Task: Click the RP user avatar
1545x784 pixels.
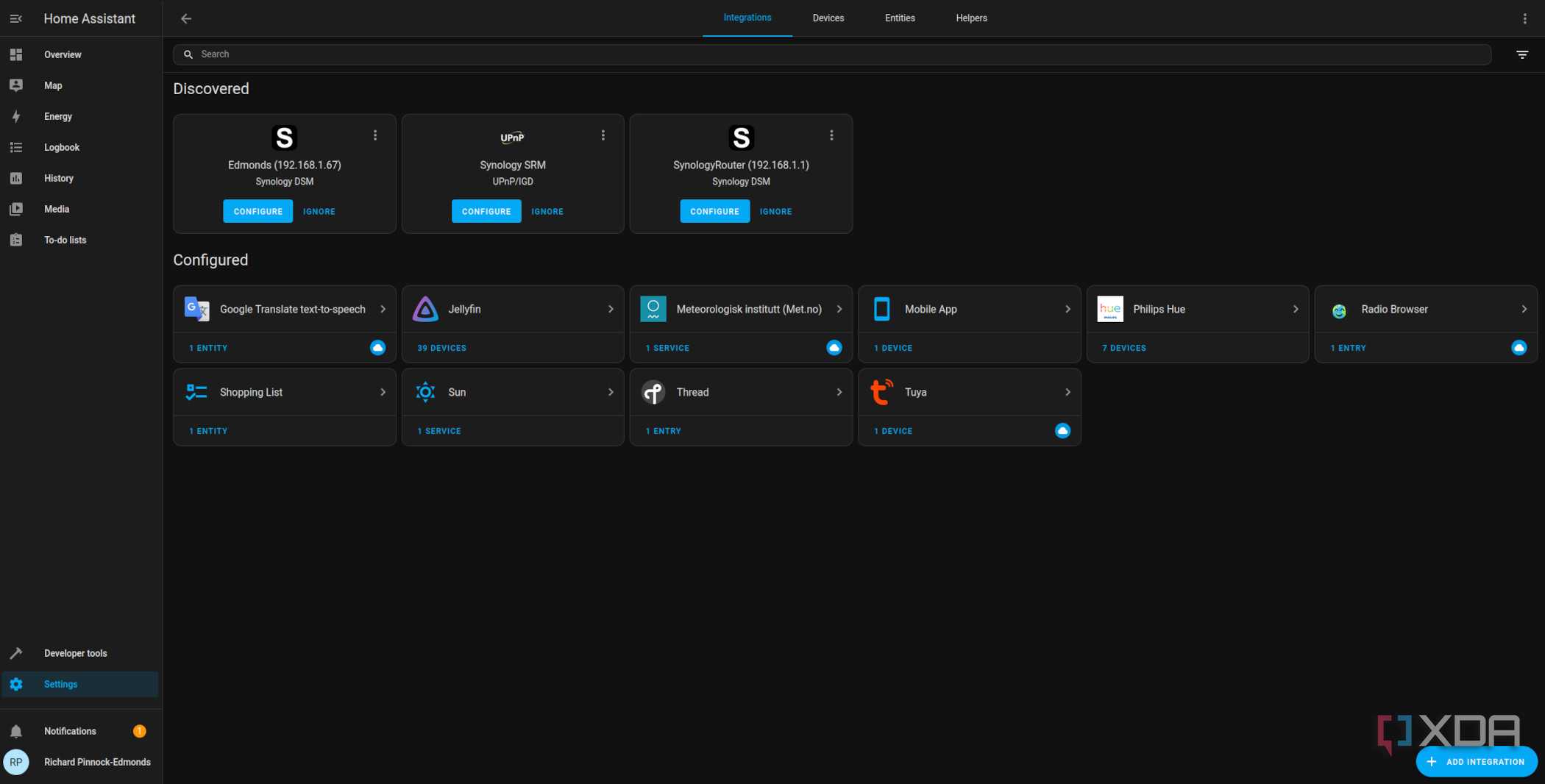Action: tap(16, 762)
